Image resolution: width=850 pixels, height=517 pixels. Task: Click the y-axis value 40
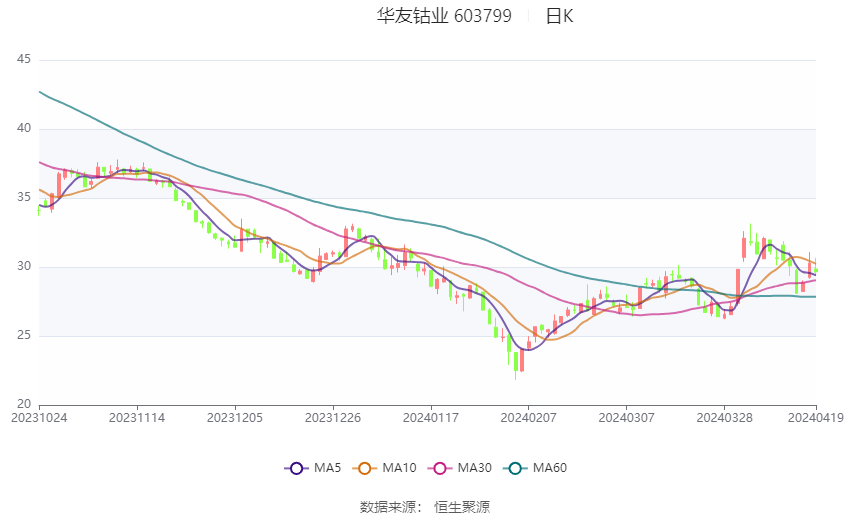pos(24,128)
